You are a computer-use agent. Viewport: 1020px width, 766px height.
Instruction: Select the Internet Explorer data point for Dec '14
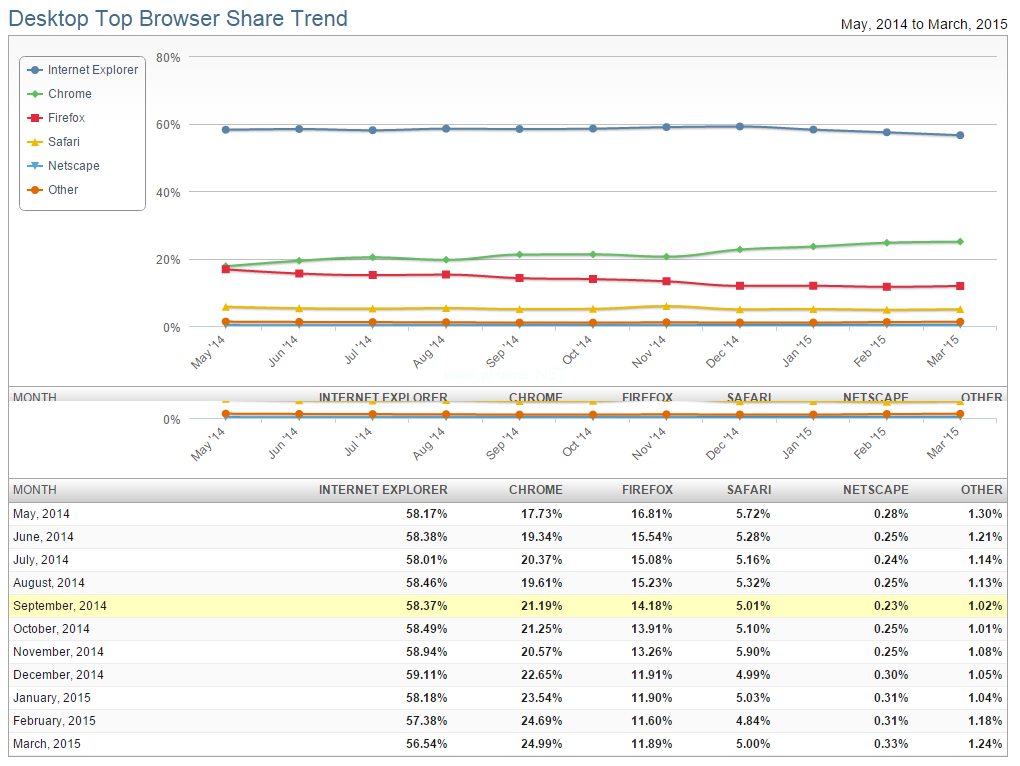click(x=739, y=126)
